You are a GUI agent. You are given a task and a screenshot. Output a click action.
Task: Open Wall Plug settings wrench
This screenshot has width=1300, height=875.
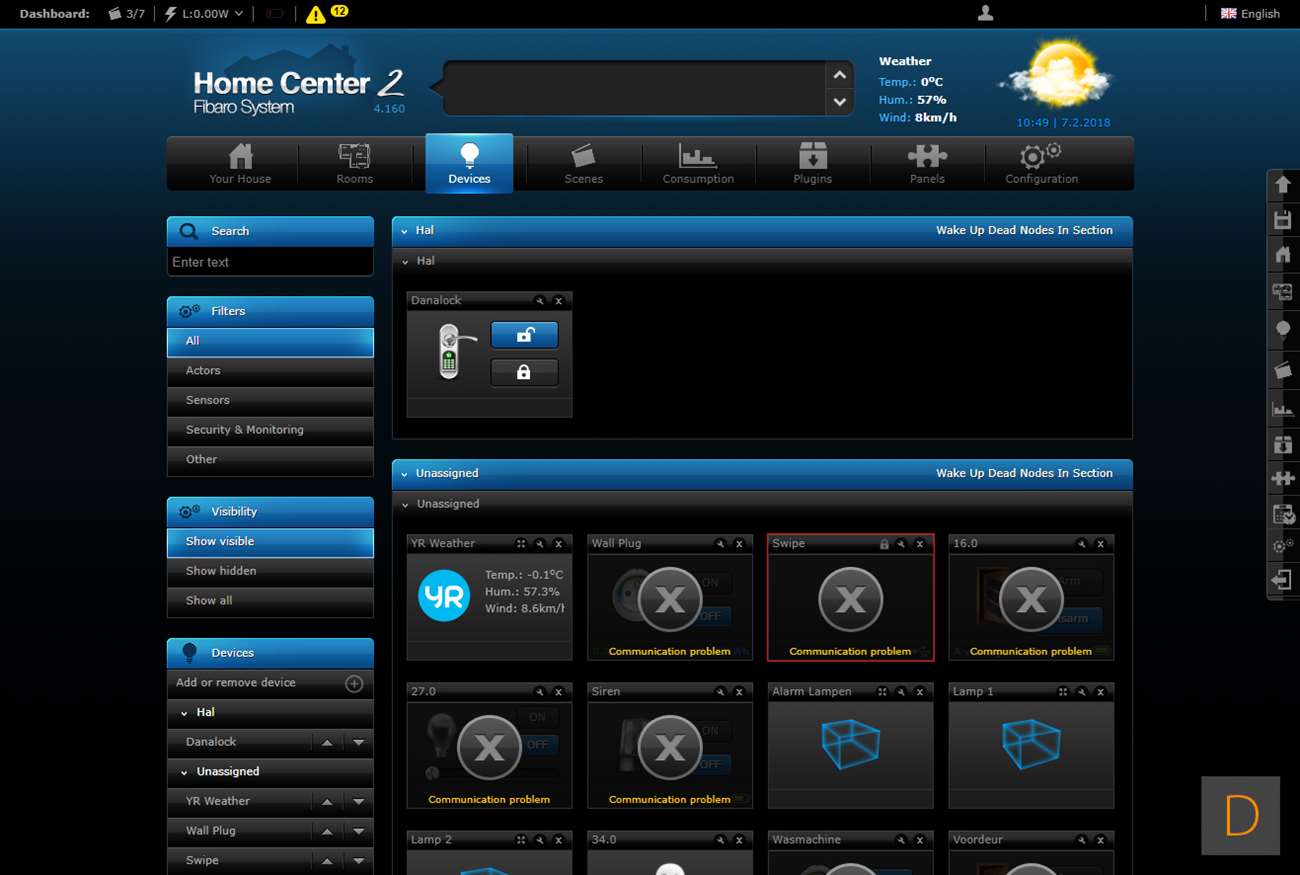point(720,543)
